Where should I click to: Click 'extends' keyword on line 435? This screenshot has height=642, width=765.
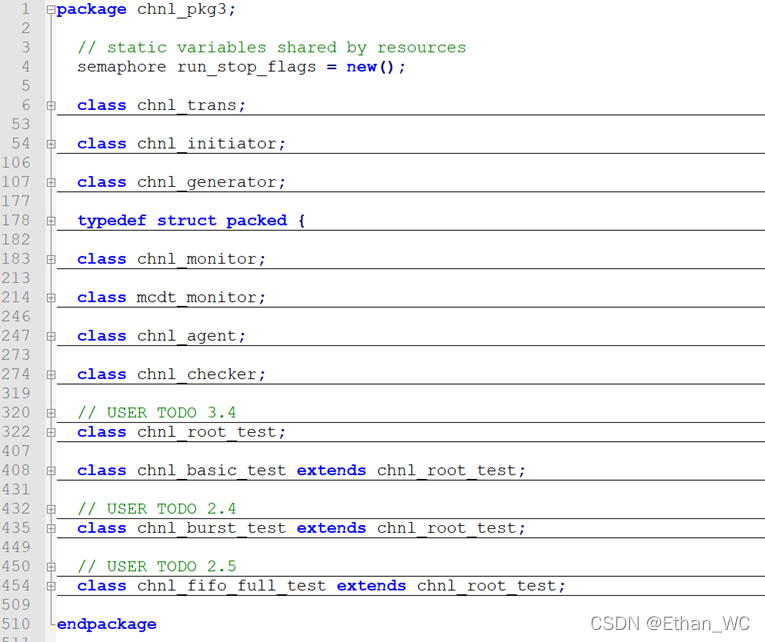[x=331, y=528]
